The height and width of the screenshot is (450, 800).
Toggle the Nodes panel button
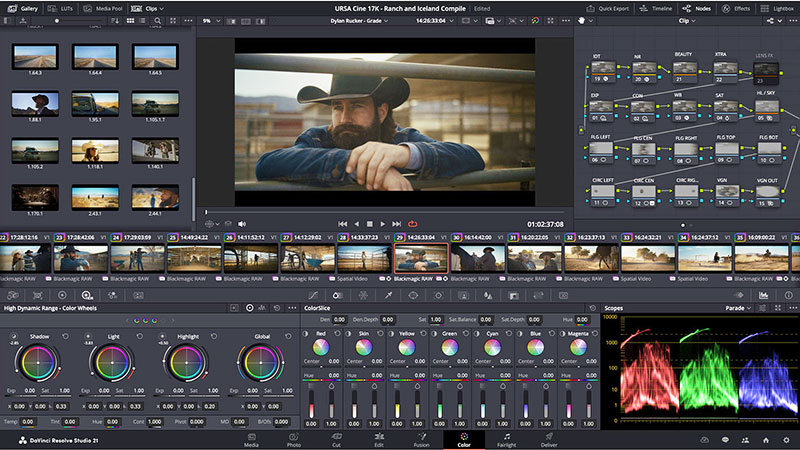(x=697, y=8)
